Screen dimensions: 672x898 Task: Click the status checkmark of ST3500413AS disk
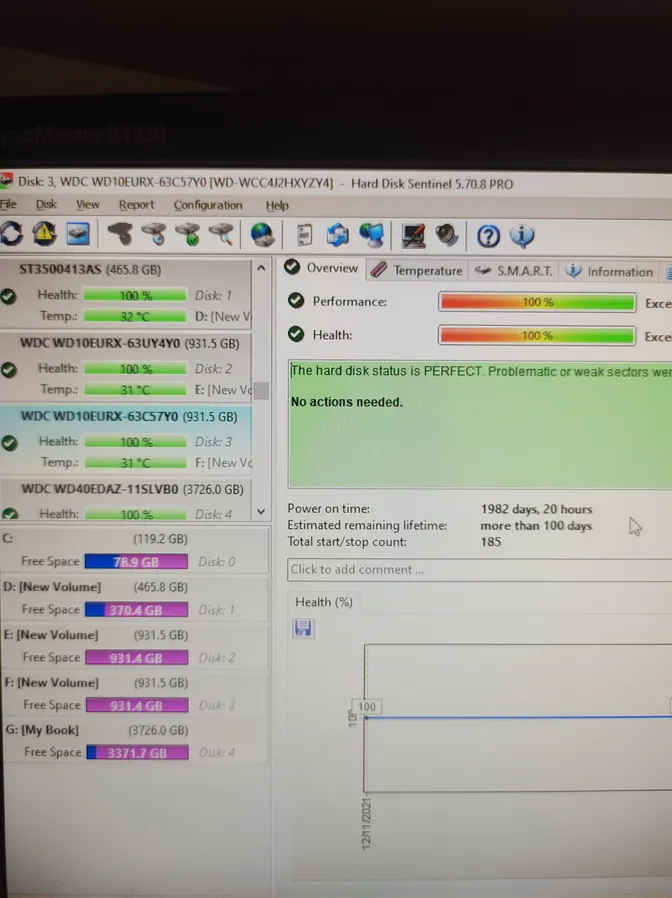pyautogui.click(x=8, y=296)
